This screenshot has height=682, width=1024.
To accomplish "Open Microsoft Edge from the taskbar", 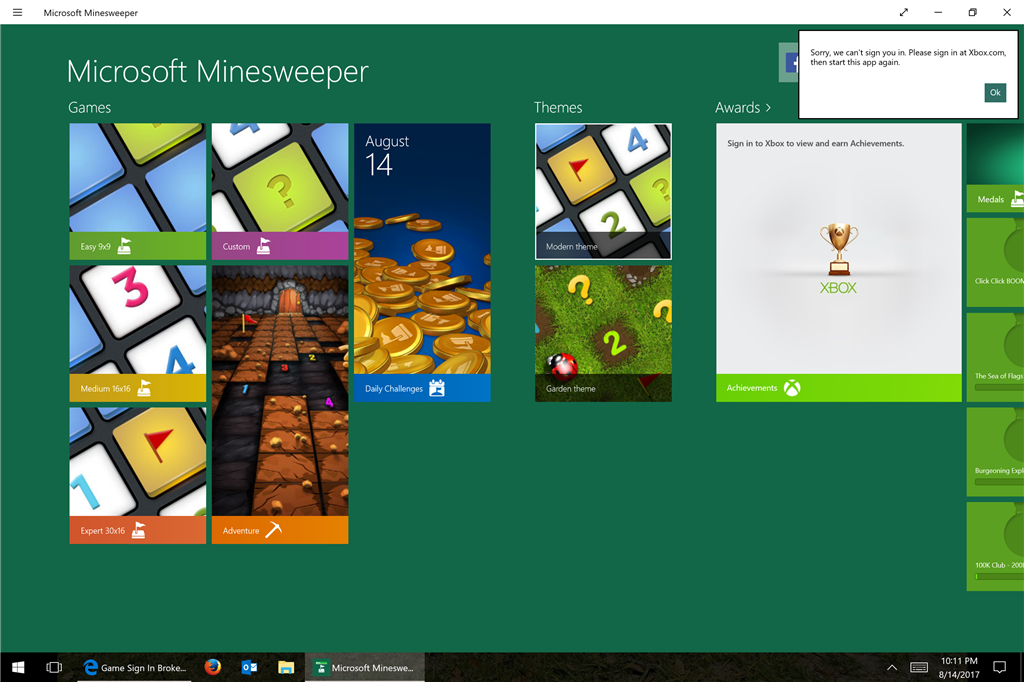I will tap(90, 667).
